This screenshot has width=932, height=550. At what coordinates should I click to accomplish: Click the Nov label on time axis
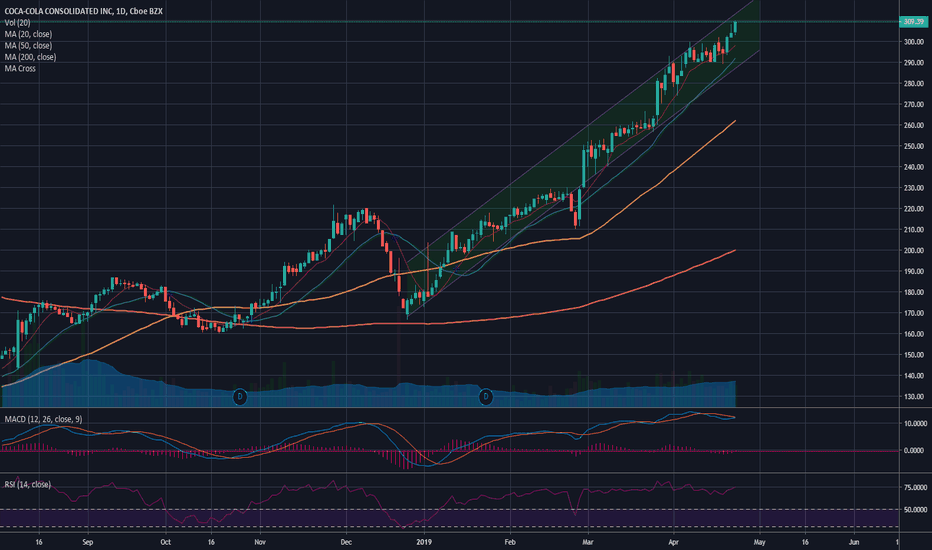(259, 542)
